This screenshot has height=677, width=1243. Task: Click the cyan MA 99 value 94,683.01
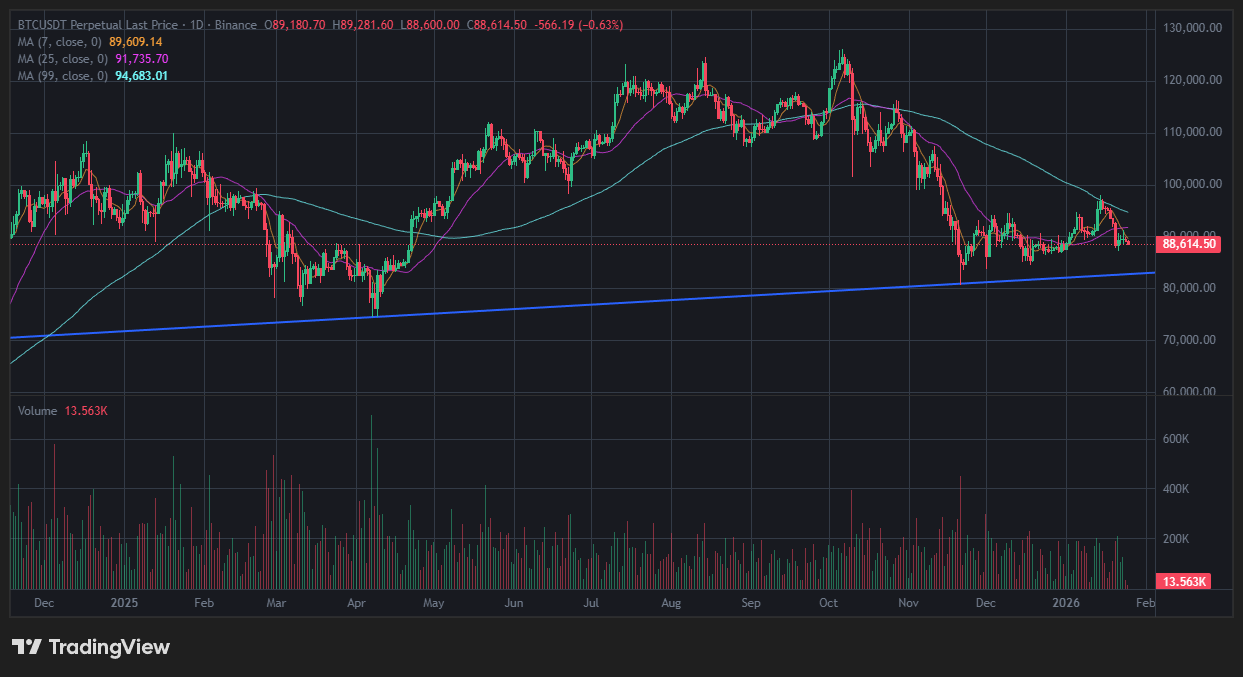(x=141, y=76)
